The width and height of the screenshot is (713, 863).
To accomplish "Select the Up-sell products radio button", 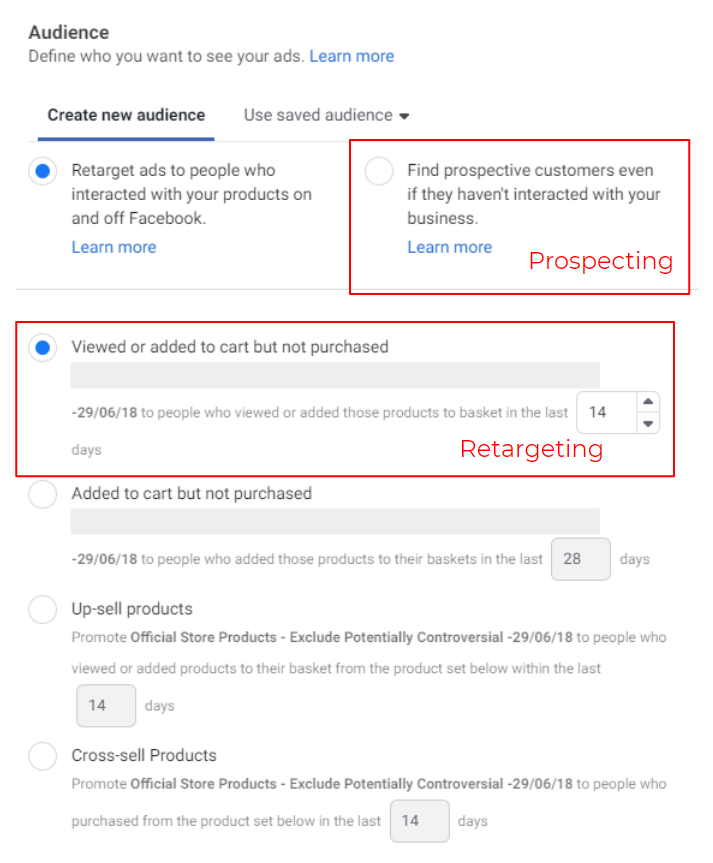I will [43, 610].
